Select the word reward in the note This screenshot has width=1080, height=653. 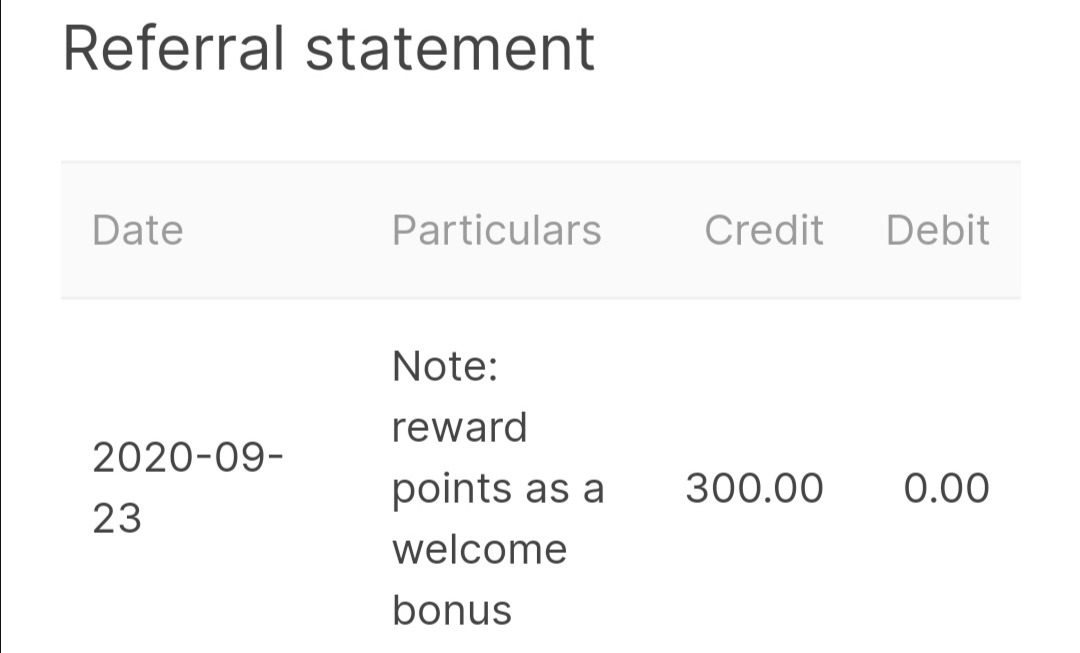tap(459, 428)
